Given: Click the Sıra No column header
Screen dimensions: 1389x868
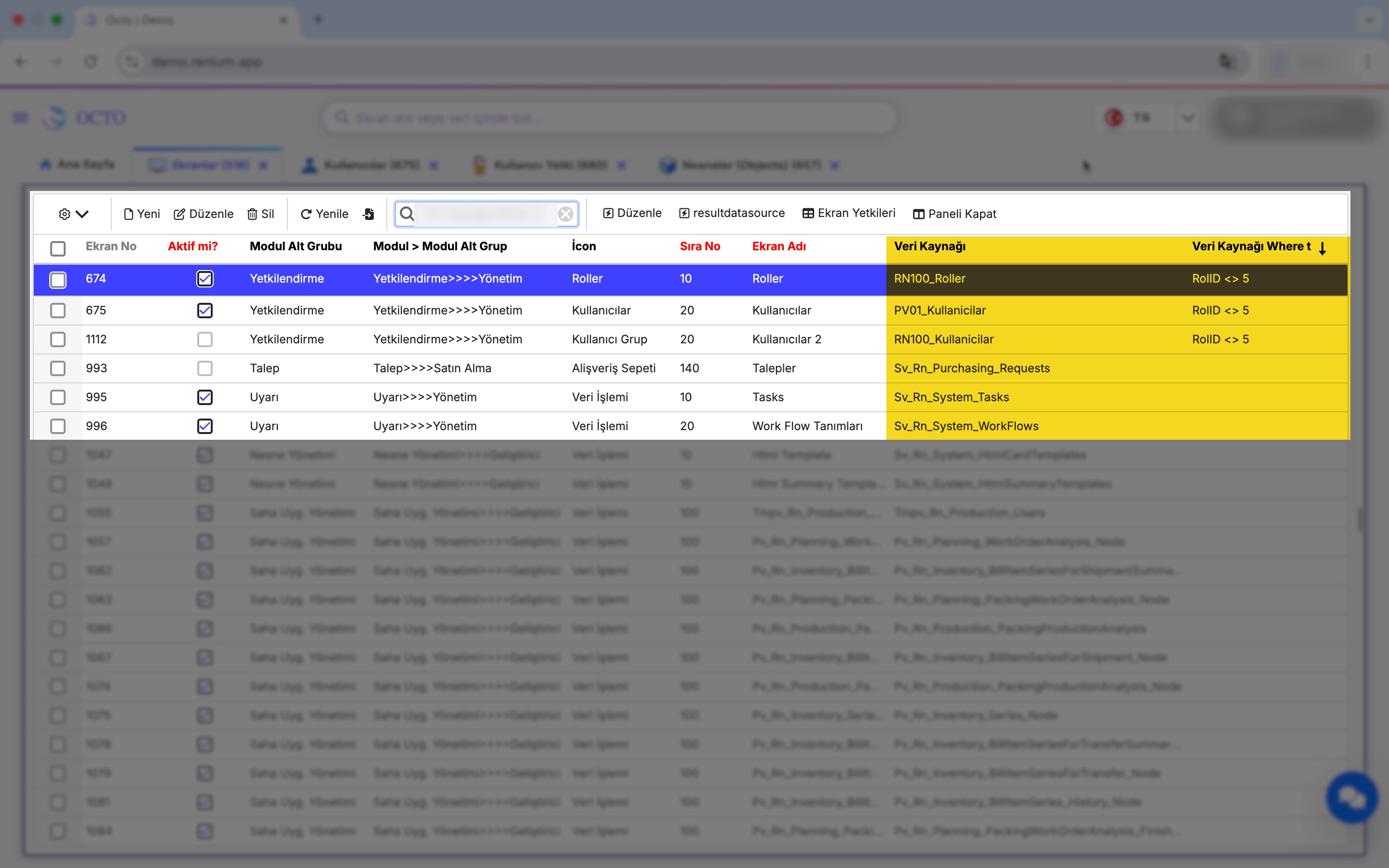Looking at the screenshot, I should click(x=699, y=246).
